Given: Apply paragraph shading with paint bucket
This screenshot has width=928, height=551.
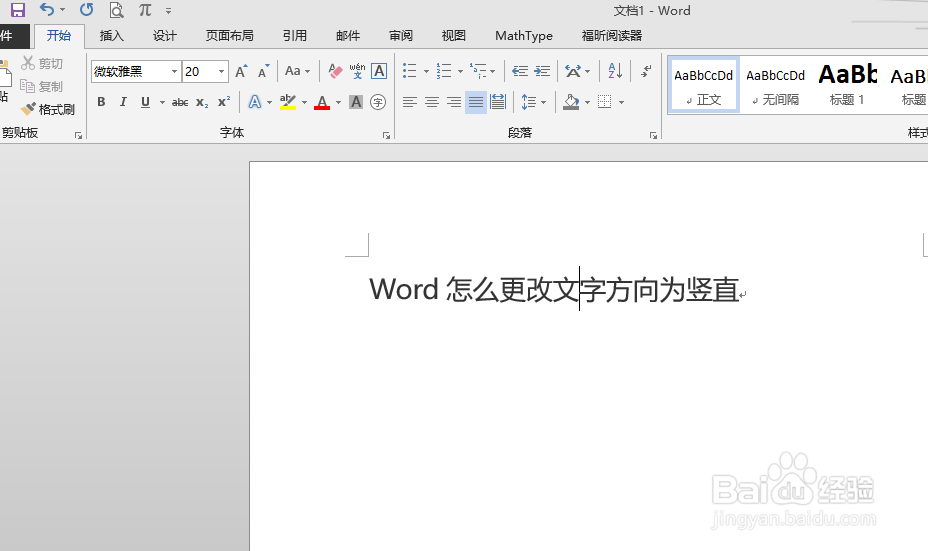Looking at the screenshot, I should point(571,102).
